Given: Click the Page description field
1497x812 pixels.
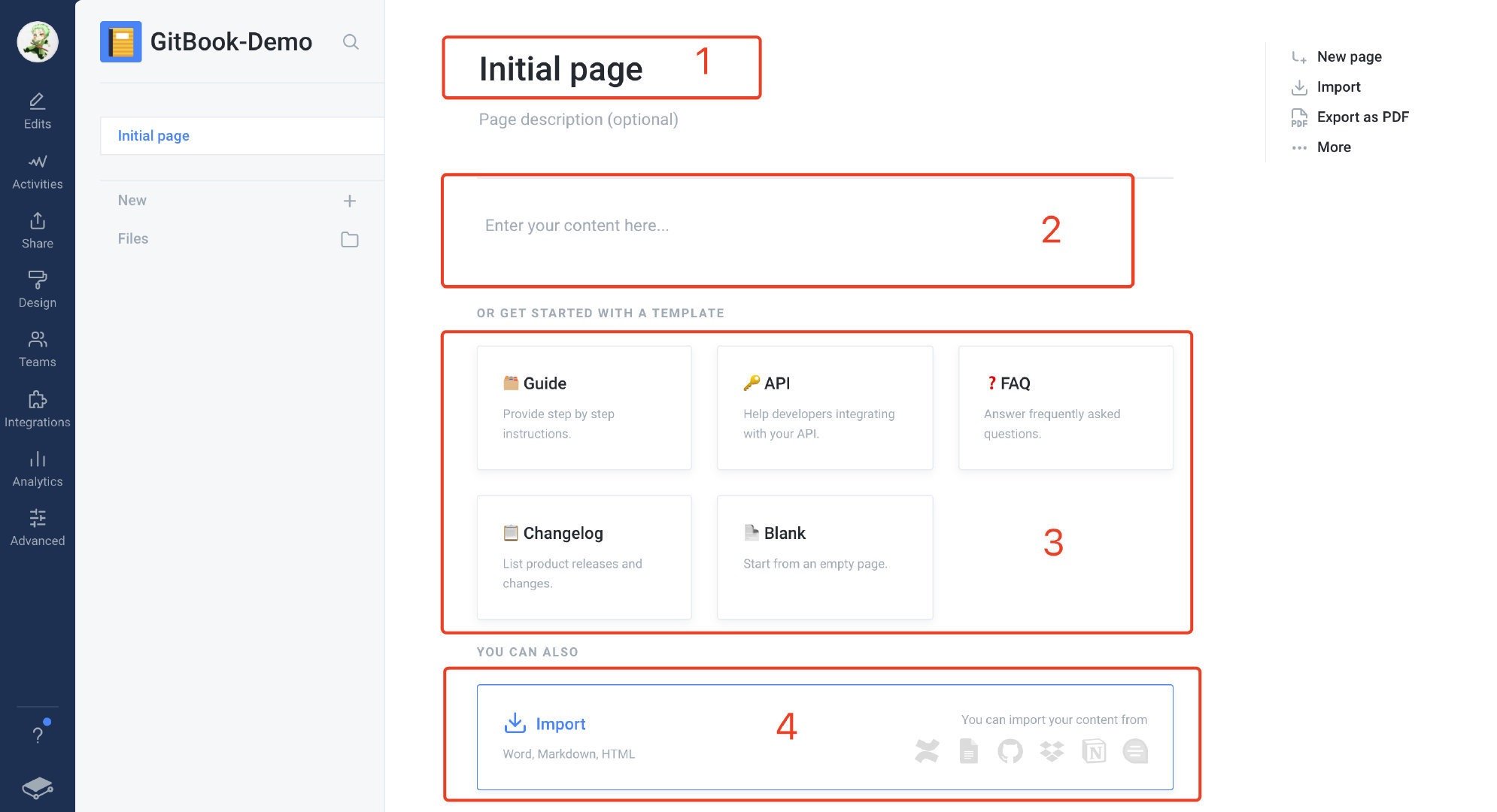Looking at the screenshot, I should (578, 120).
